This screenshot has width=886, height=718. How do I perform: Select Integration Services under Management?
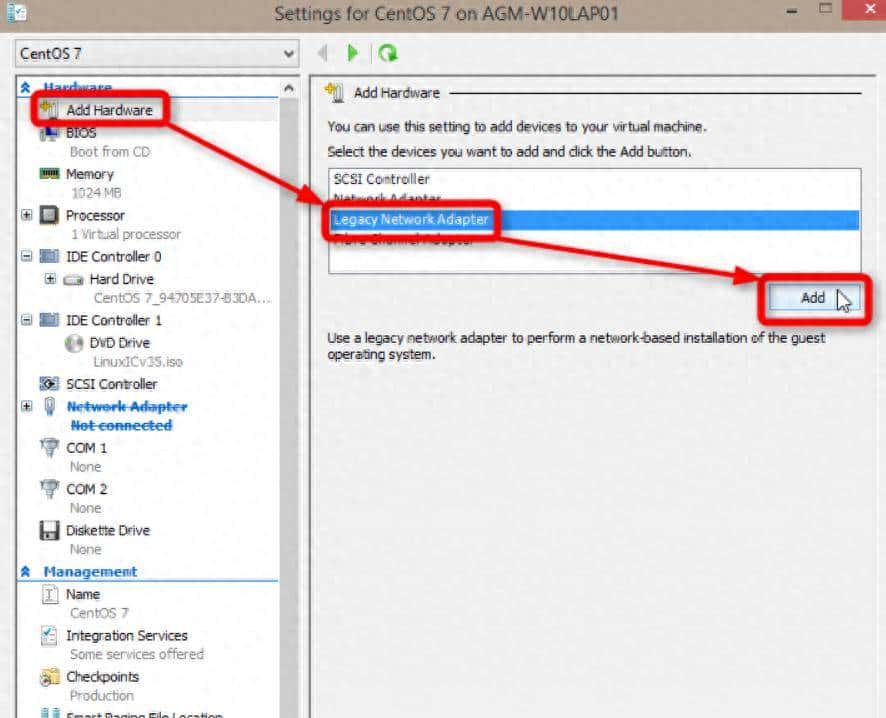coord(127,636)
